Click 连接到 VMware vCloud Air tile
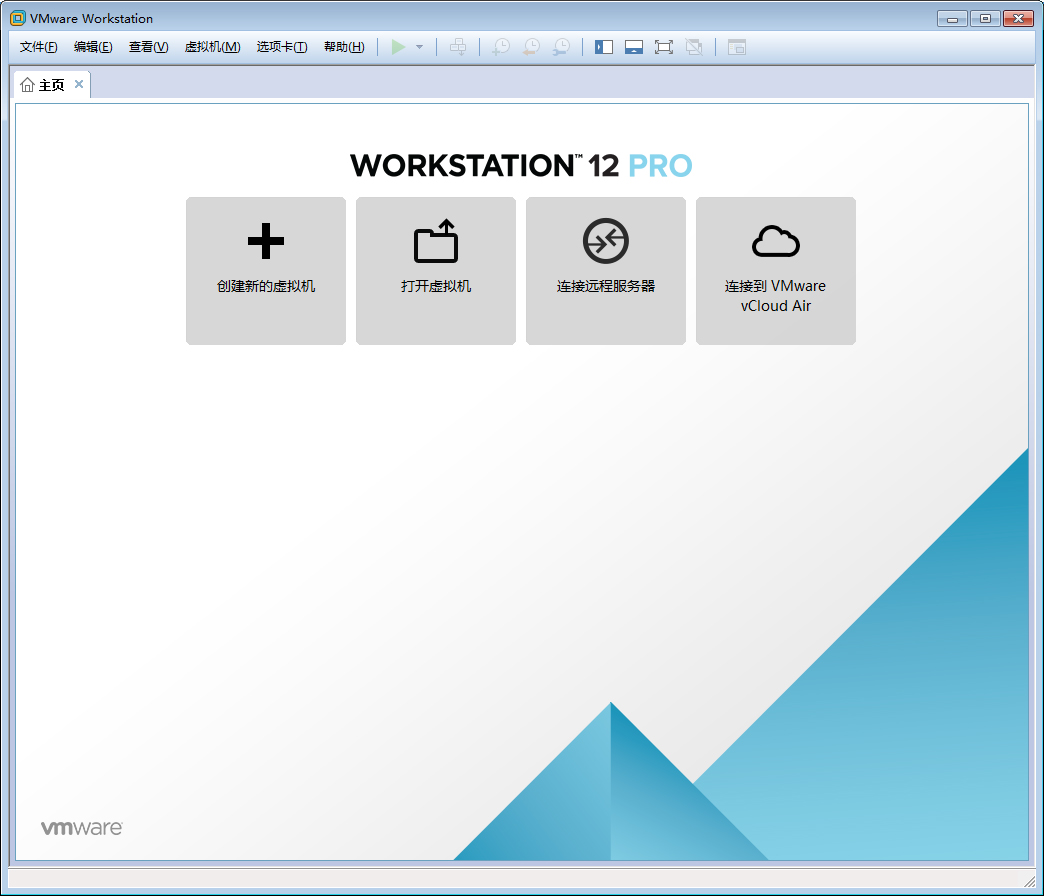The height and width of the screenshot is (896, 1044). pyautogui.click(x=775, y=271)
